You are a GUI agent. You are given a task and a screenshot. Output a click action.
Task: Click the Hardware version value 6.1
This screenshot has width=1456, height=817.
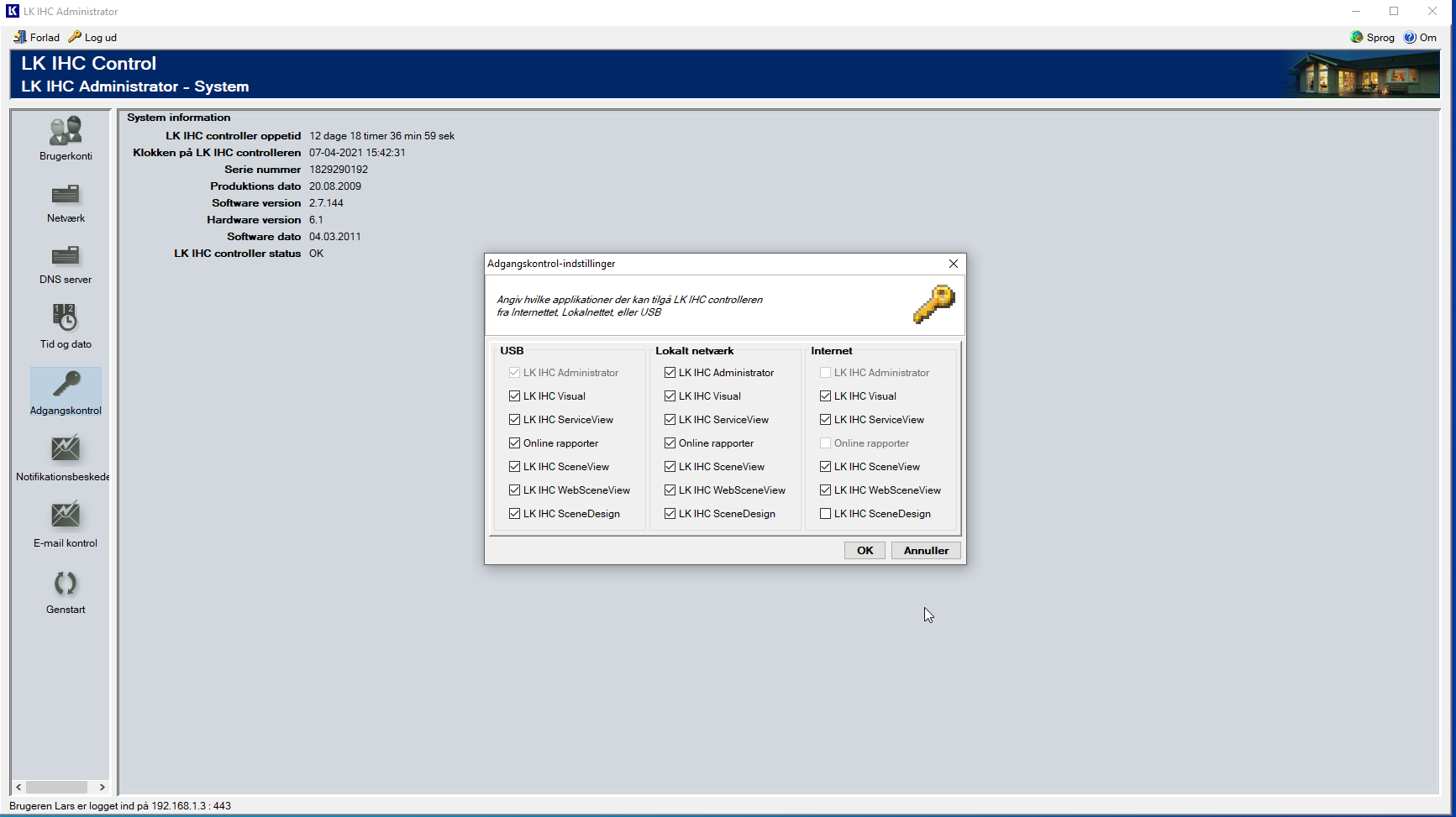(316, 220)
